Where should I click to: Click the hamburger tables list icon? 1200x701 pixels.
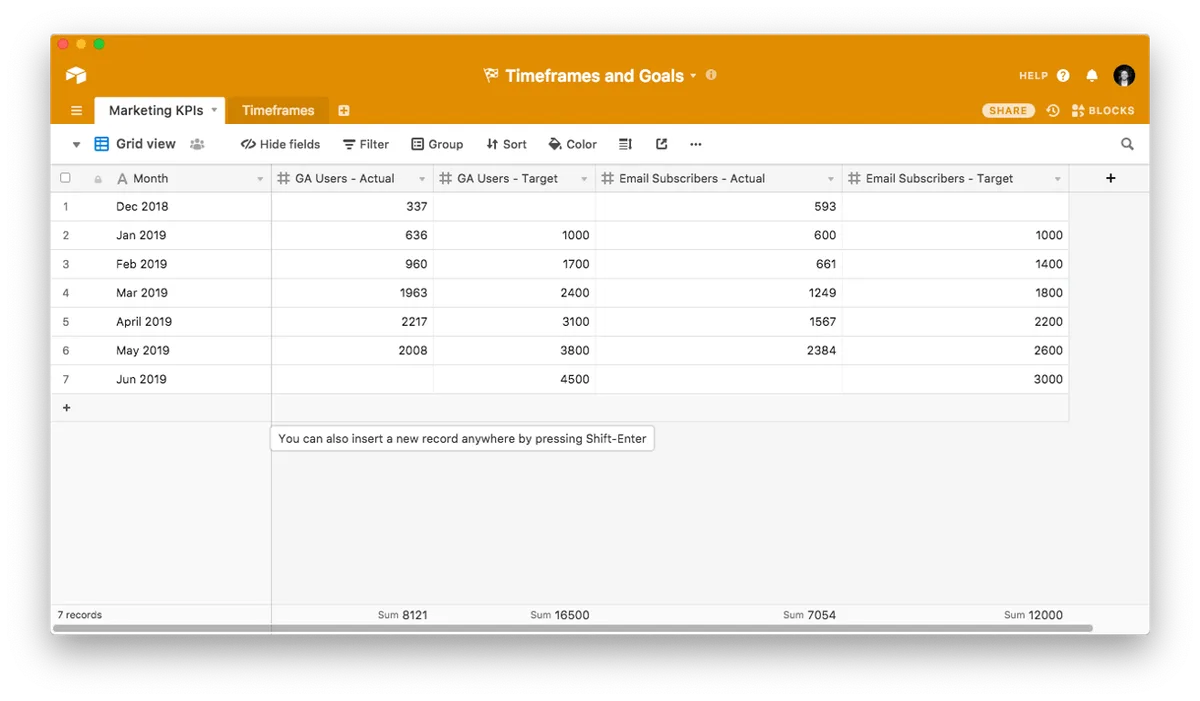[76, 110]
